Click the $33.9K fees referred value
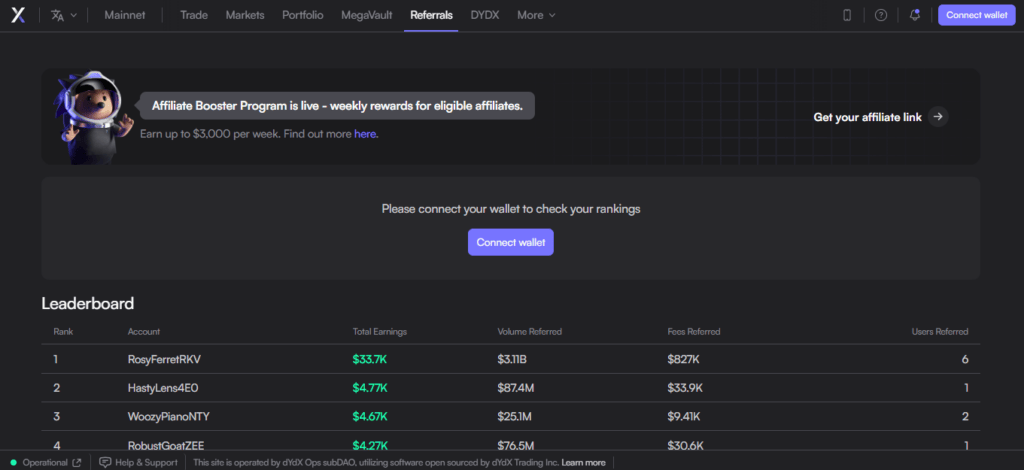 pyautogui.click(x=685, y=388)
